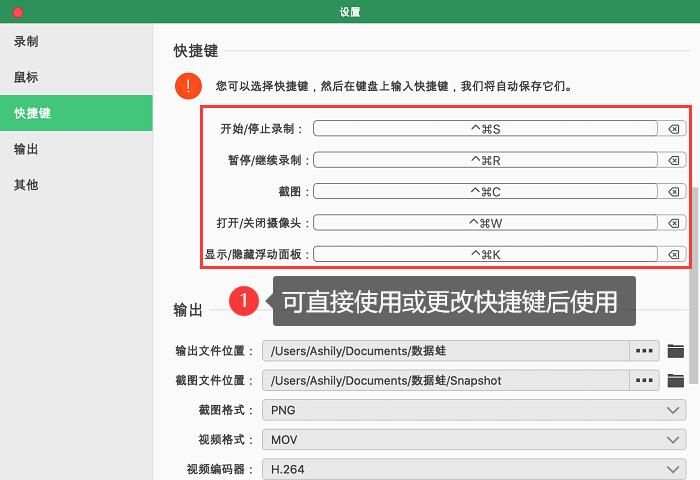The width and height of the screenshot is (700, 480).
Task: Edit the 显示/隐藏浮动面板 shortcut field
Action: pyautogui.click(x=485, y=255)
